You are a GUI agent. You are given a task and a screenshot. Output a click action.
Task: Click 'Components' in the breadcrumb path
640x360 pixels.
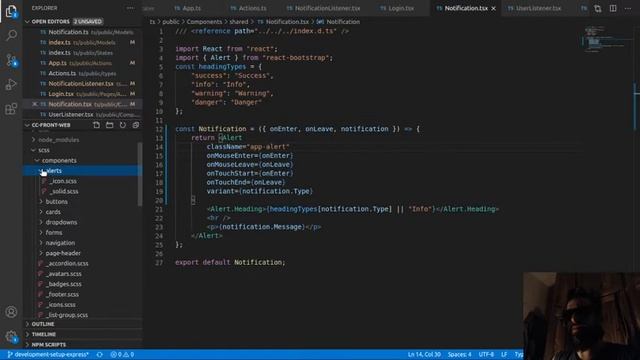pyautogui.click(x=204, y=22)
